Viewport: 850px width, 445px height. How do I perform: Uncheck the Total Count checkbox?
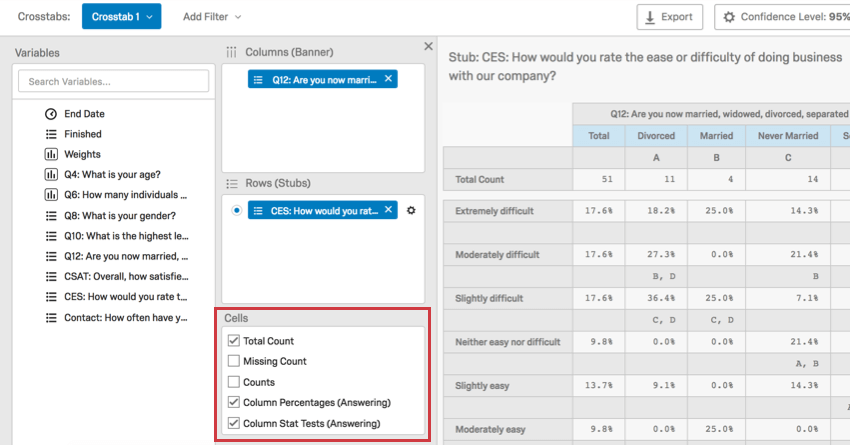coord(234,341)
